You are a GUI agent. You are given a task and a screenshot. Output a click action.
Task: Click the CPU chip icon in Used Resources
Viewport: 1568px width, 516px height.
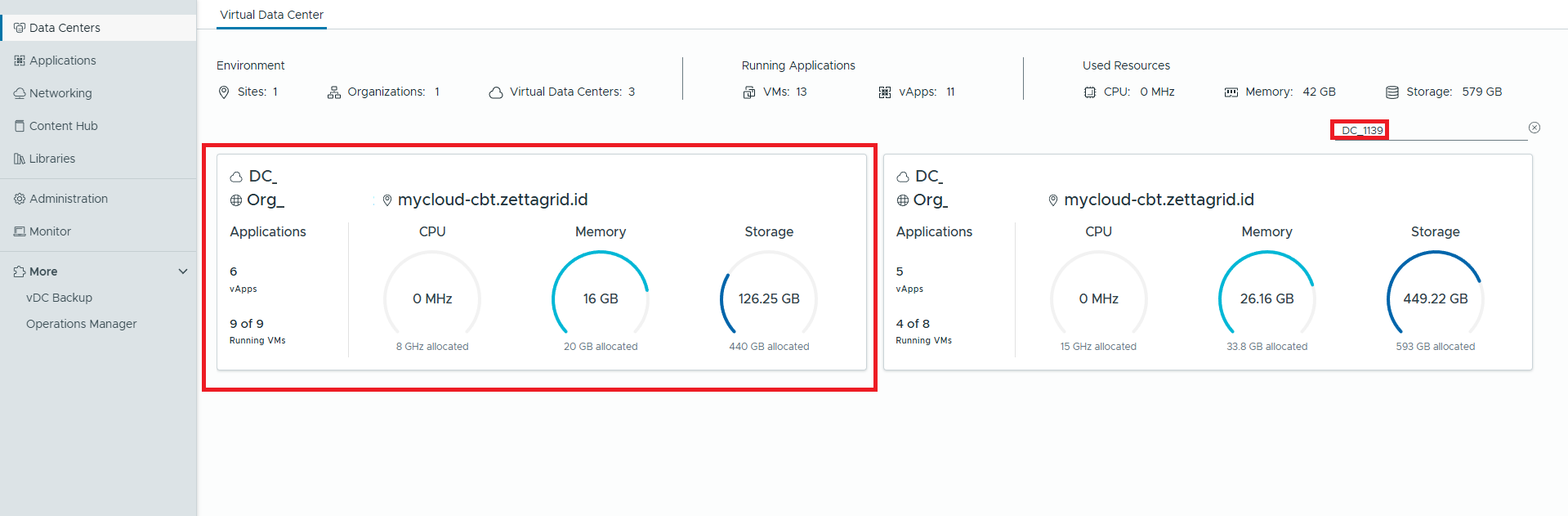(1090, 92)
